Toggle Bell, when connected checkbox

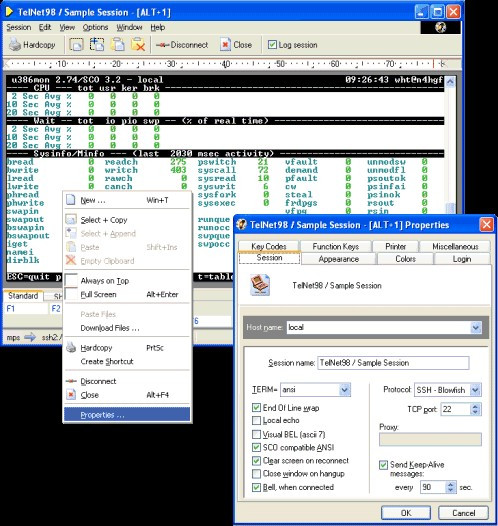pos(256,487)
